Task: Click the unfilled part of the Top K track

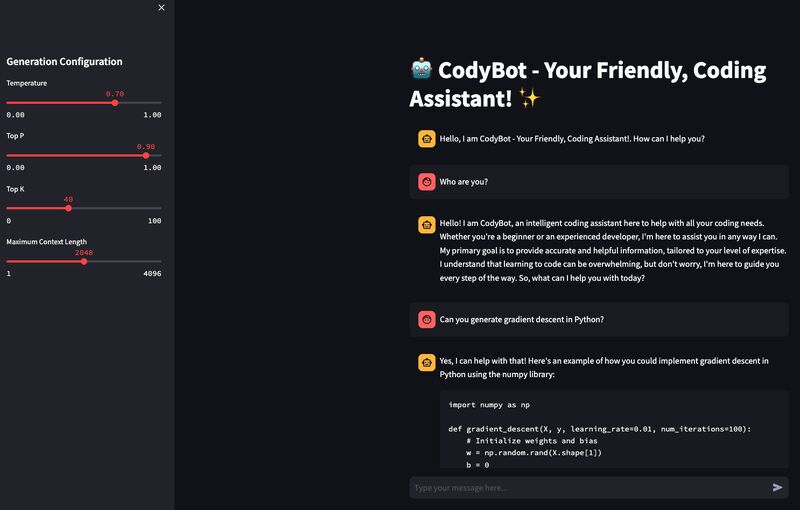Action: pos(116,208)
